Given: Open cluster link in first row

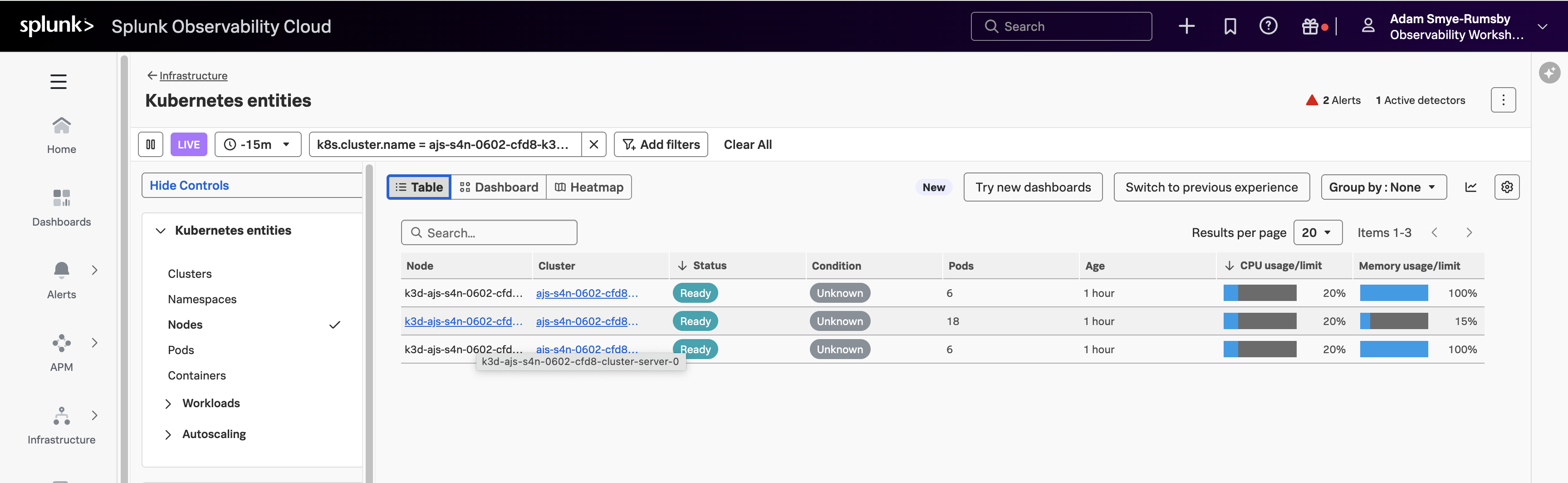Looking at the screenshot, I should (x=587, y=293).
